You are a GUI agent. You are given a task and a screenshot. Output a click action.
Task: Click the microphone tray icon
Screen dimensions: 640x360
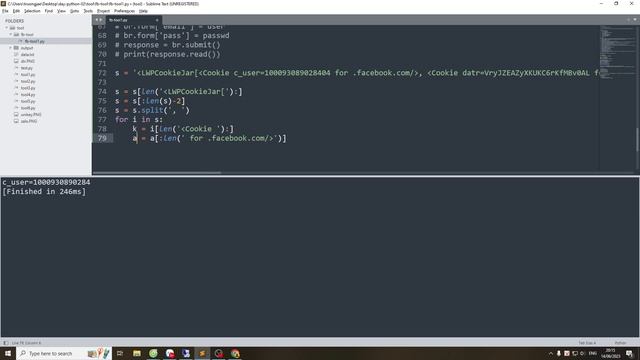pos(559,353)
